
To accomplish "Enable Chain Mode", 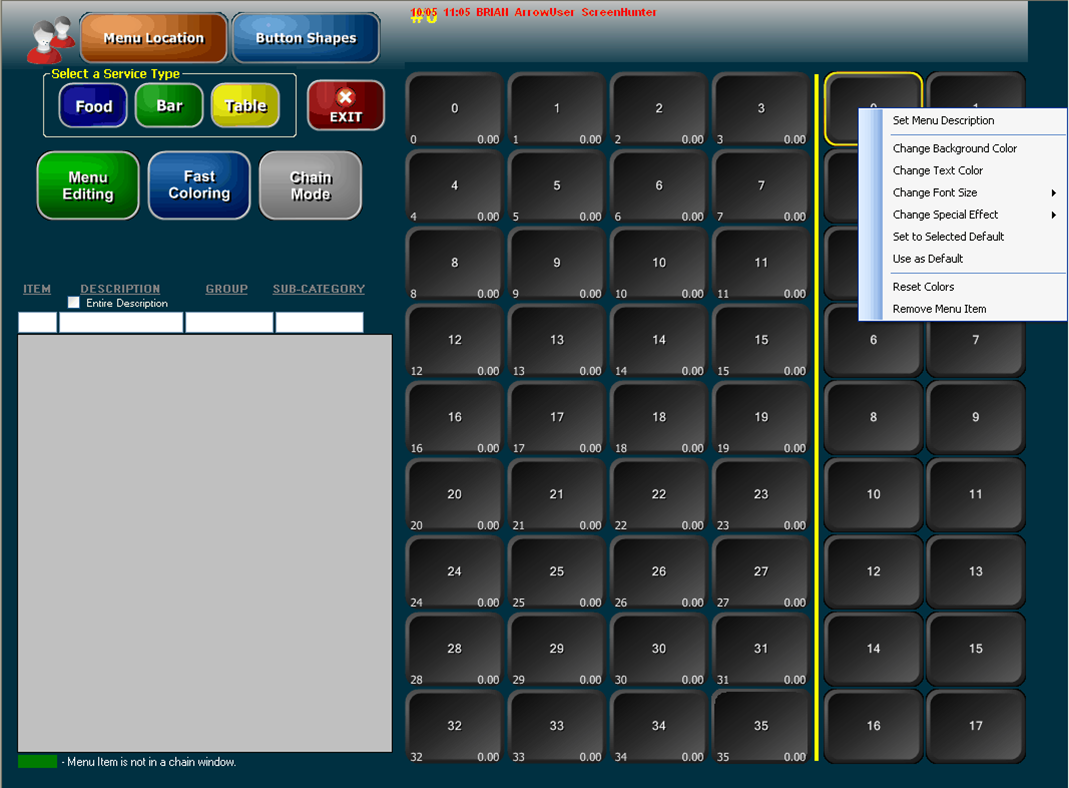I will click(311, 185).
